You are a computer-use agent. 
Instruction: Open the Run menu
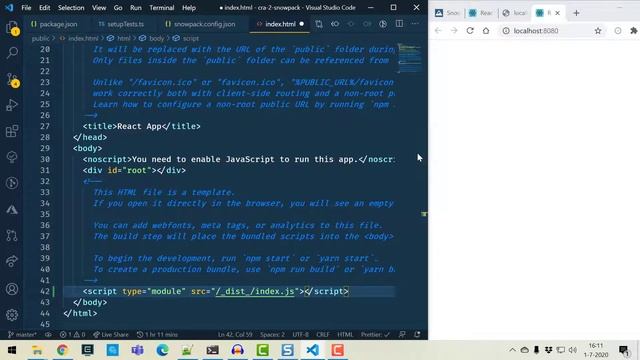tap(136, 8)
